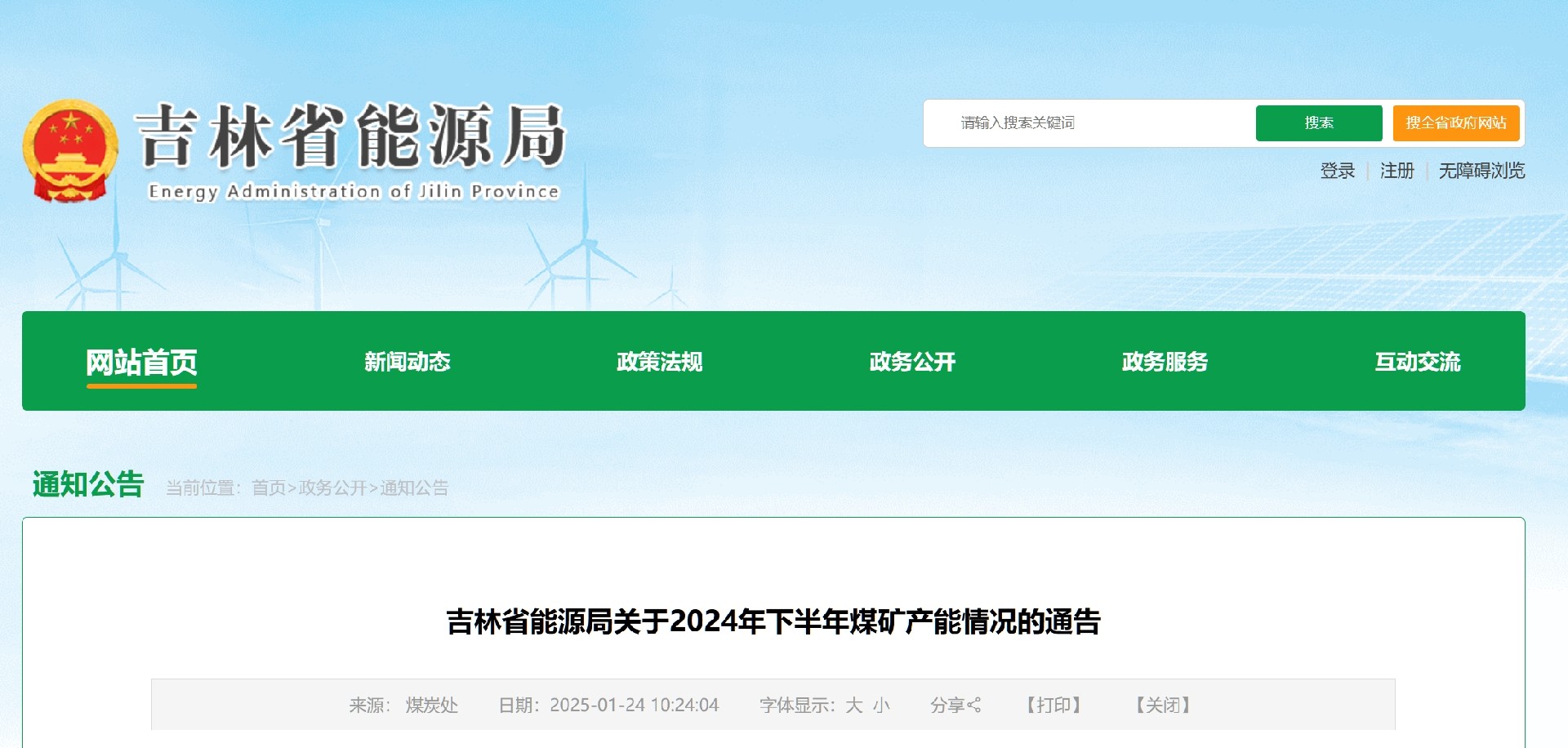Click the 吉林省能源局 site title banner
Image resolution: width=1568 pixels, height=748 pixels.
point(352,149)
